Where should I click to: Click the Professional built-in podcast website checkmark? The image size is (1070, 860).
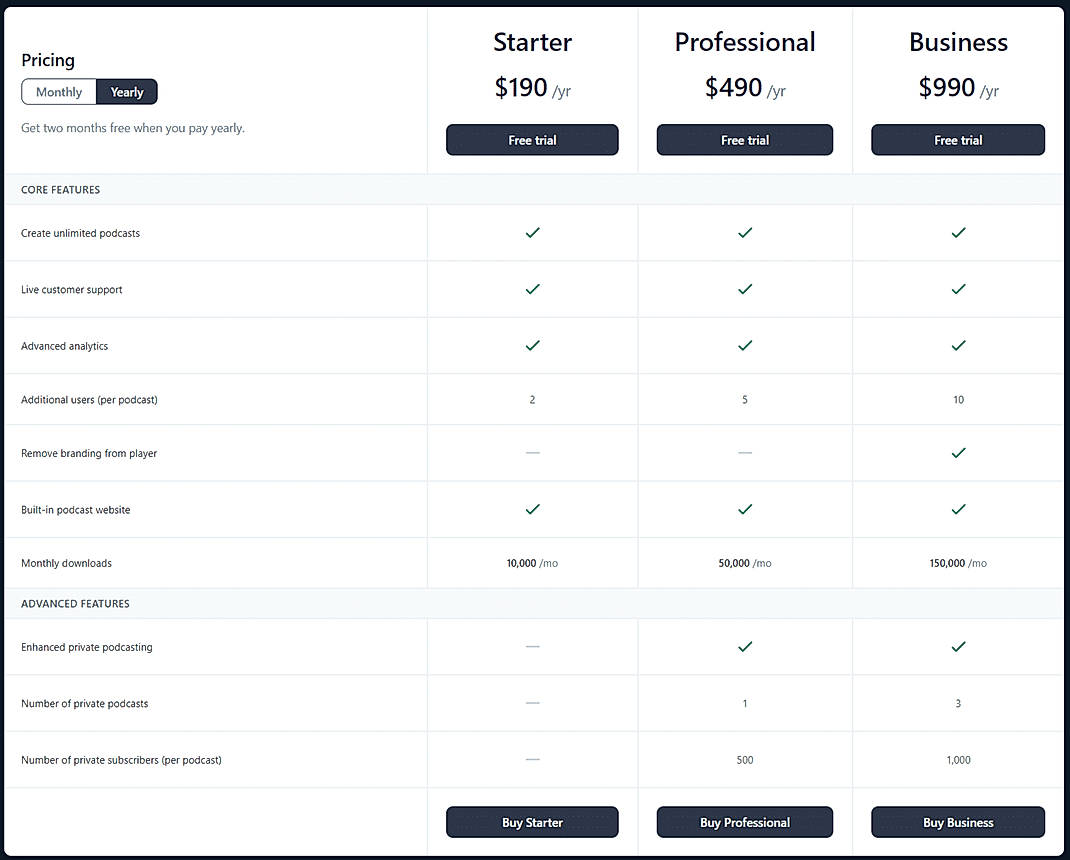(745, 509)
